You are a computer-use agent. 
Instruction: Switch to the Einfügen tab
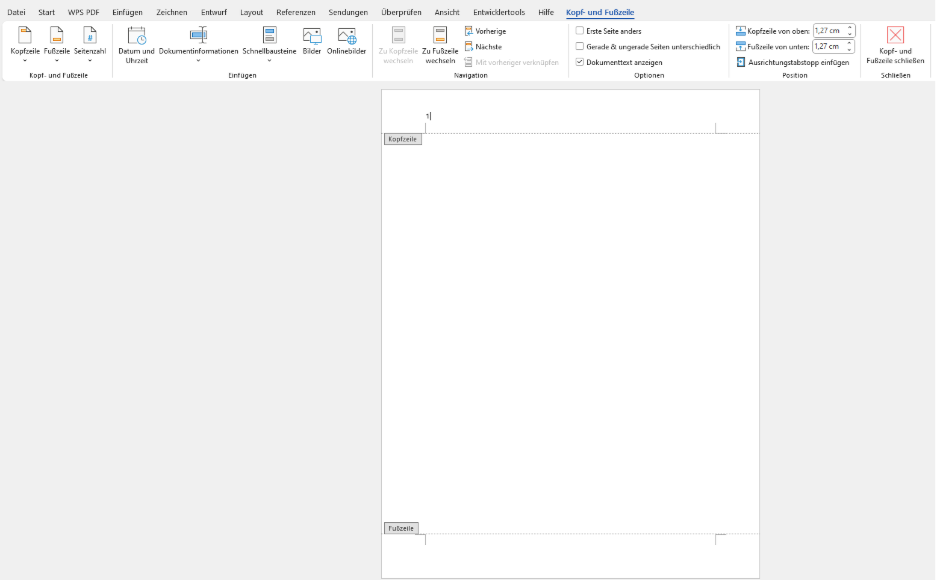tap(127, 12)
